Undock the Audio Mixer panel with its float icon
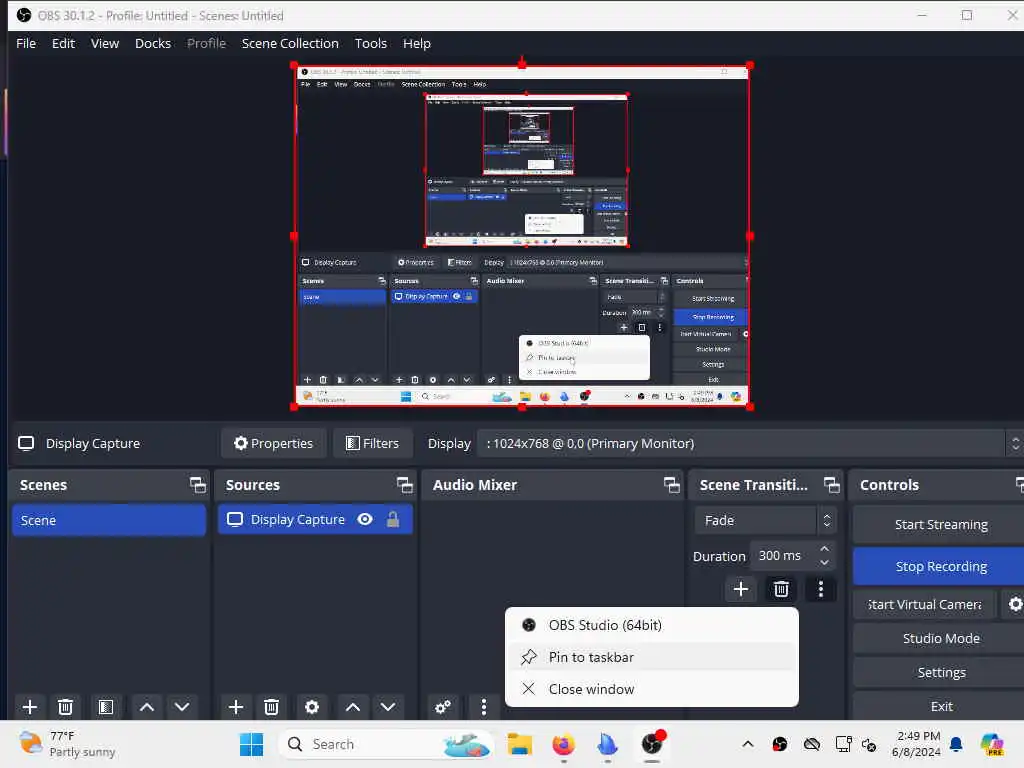The width and height of the screenshot is (1024, 768). 671,485
